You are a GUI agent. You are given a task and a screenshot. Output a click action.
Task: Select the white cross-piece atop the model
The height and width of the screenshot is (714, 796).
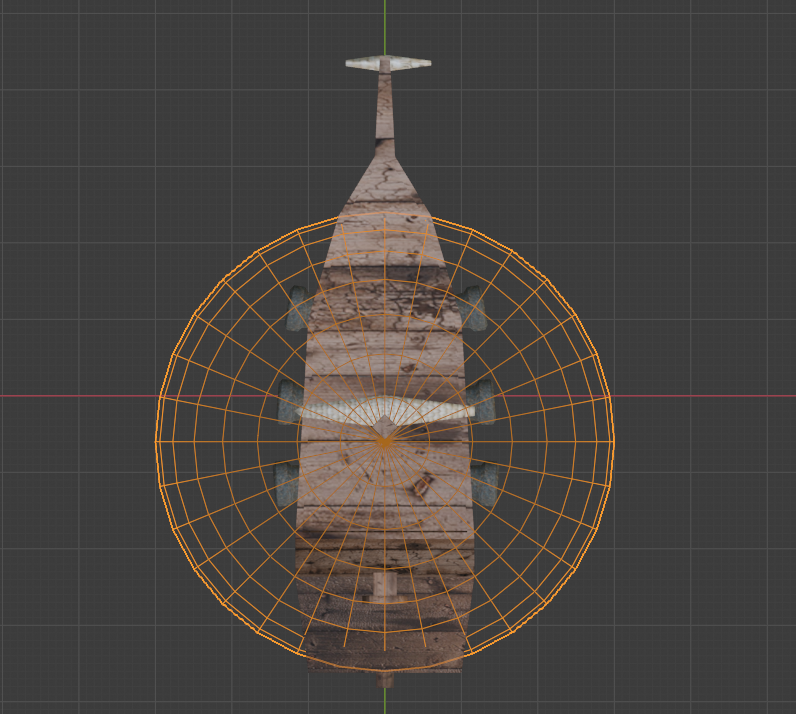tap(388, 63)
